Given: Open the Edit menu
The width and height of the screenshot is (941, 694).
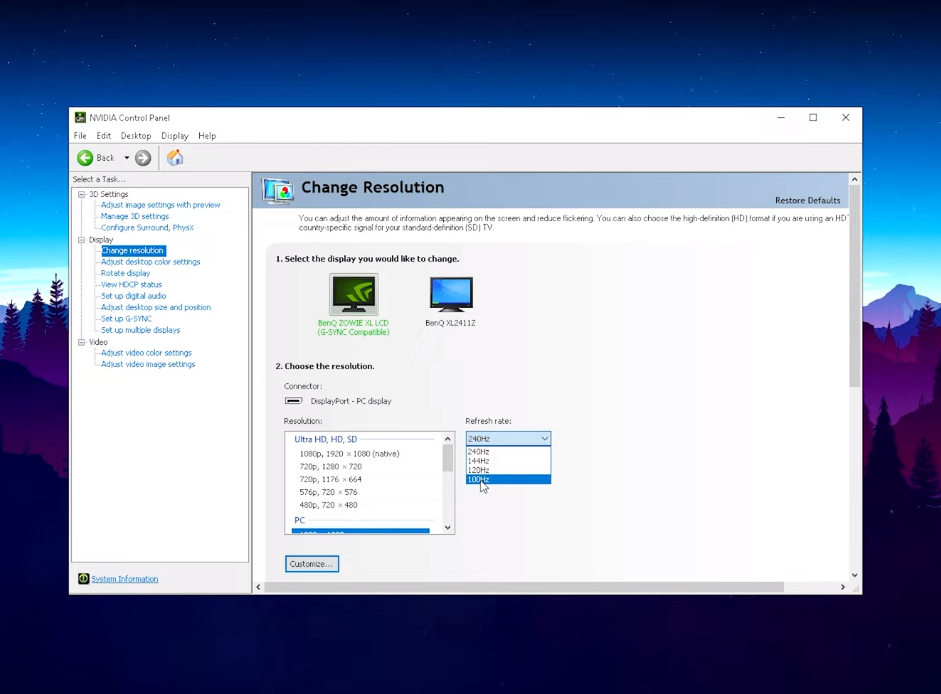Looking at the screenshot, I should [x=103, y=136].
